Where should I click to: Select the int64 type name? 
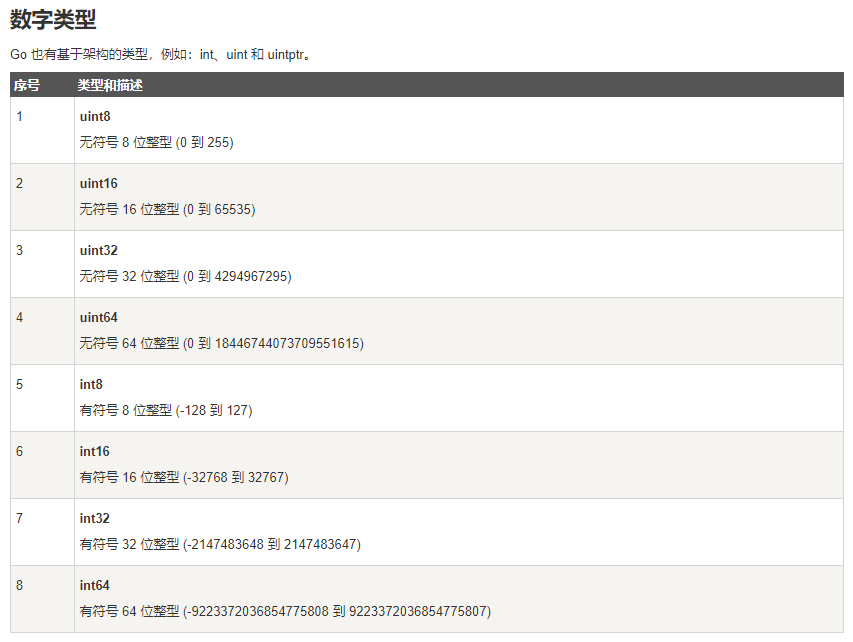[x=95, y=585]
